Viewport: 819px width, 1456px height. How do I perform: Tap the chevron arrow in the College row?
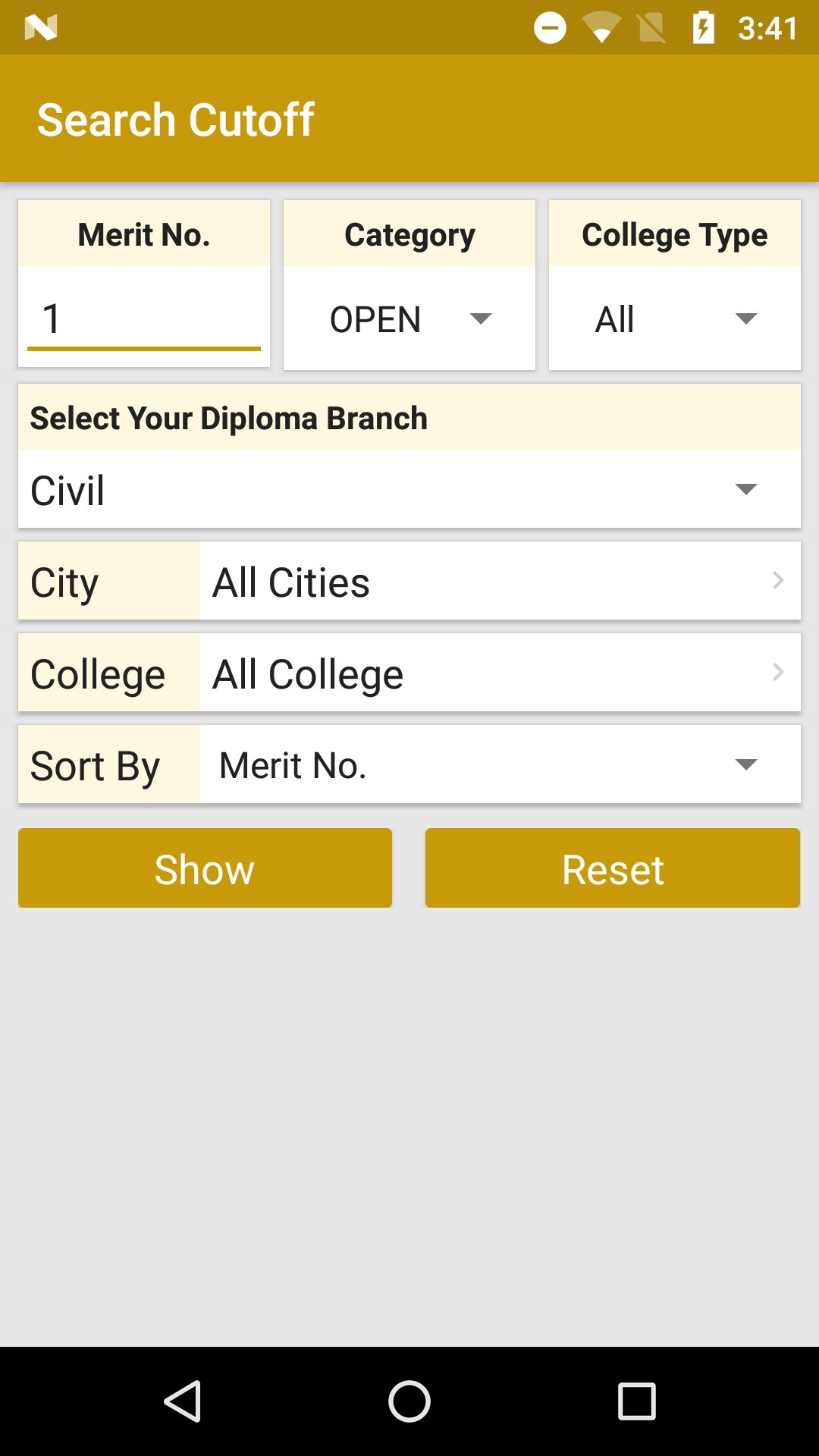[778, 673]
